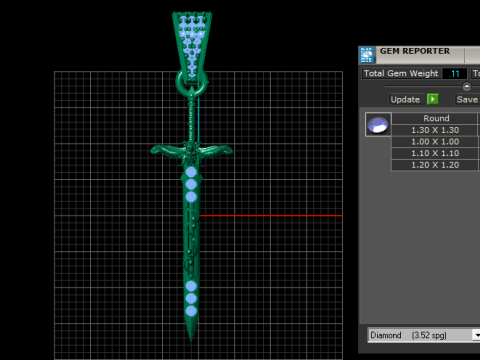Click the Save button
Viewport: 480px width, 360px height.
tap(467, 99)
